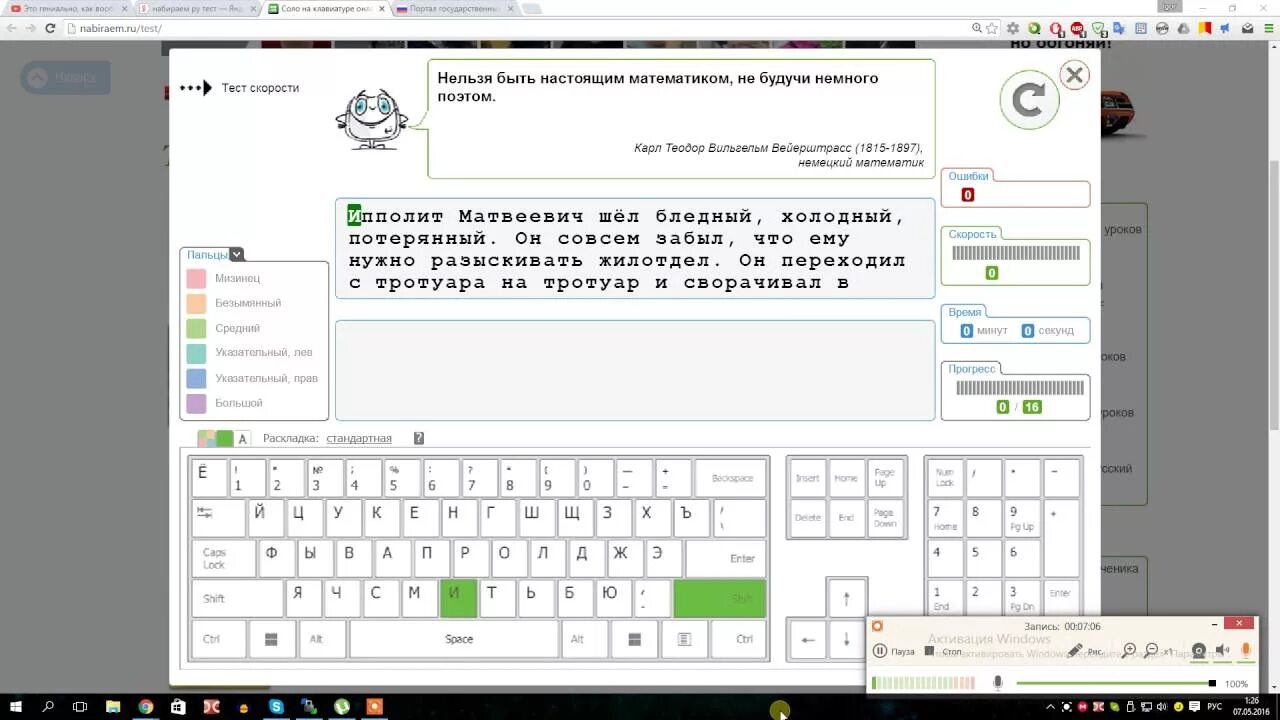This screenshot has height=720, width=1280.
Task: Click the Средний green color swatch
Action: 196,328
